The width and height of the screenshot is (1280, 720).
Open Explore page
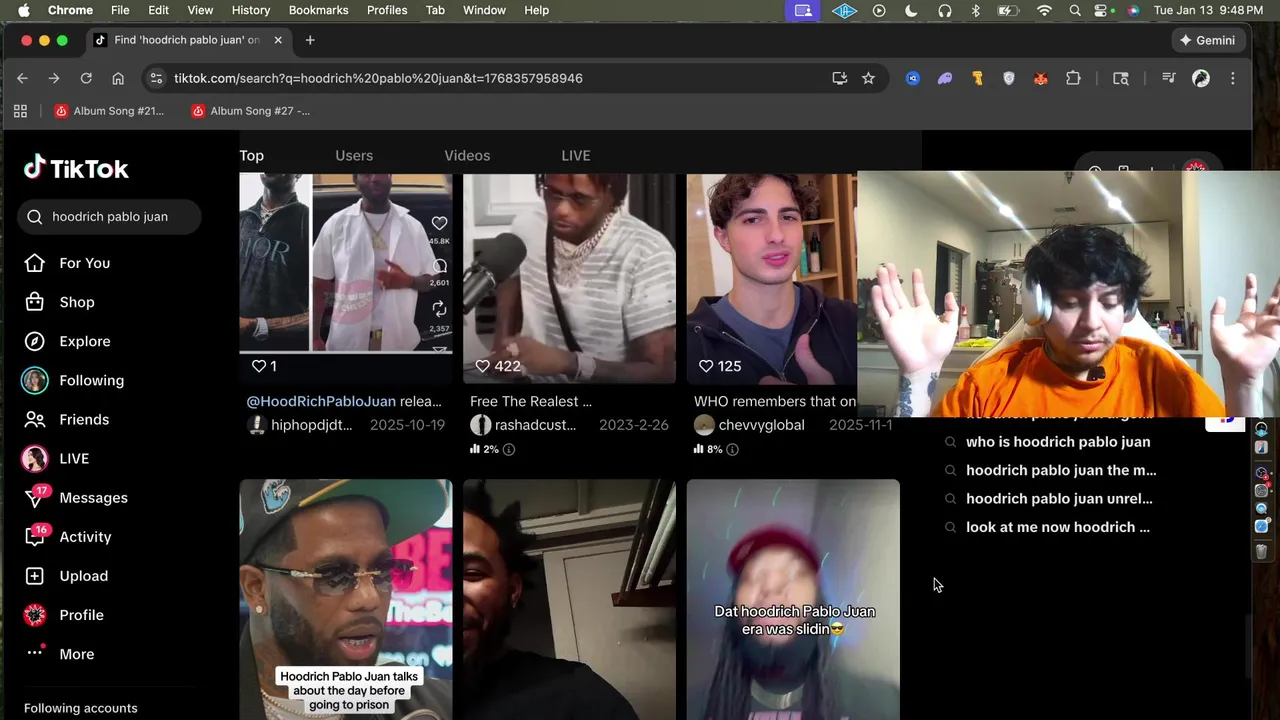point(67,341)
